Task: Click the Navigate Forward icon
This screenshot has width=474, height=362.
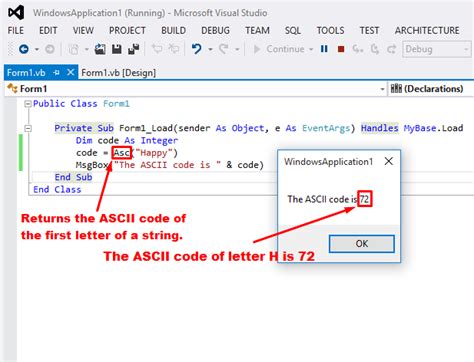Action: pos(50,49)
